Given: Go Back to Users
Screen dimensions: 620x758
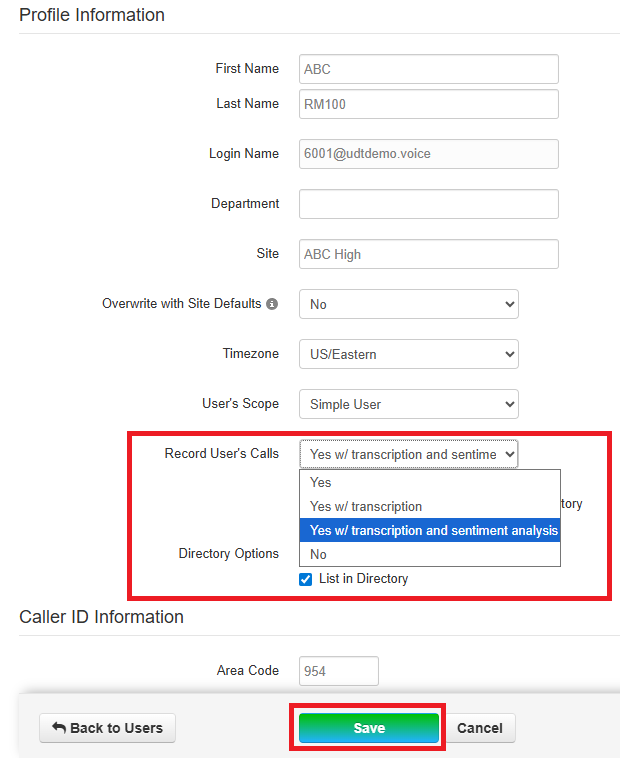Looking at the screenshot, I should (107, 728).
